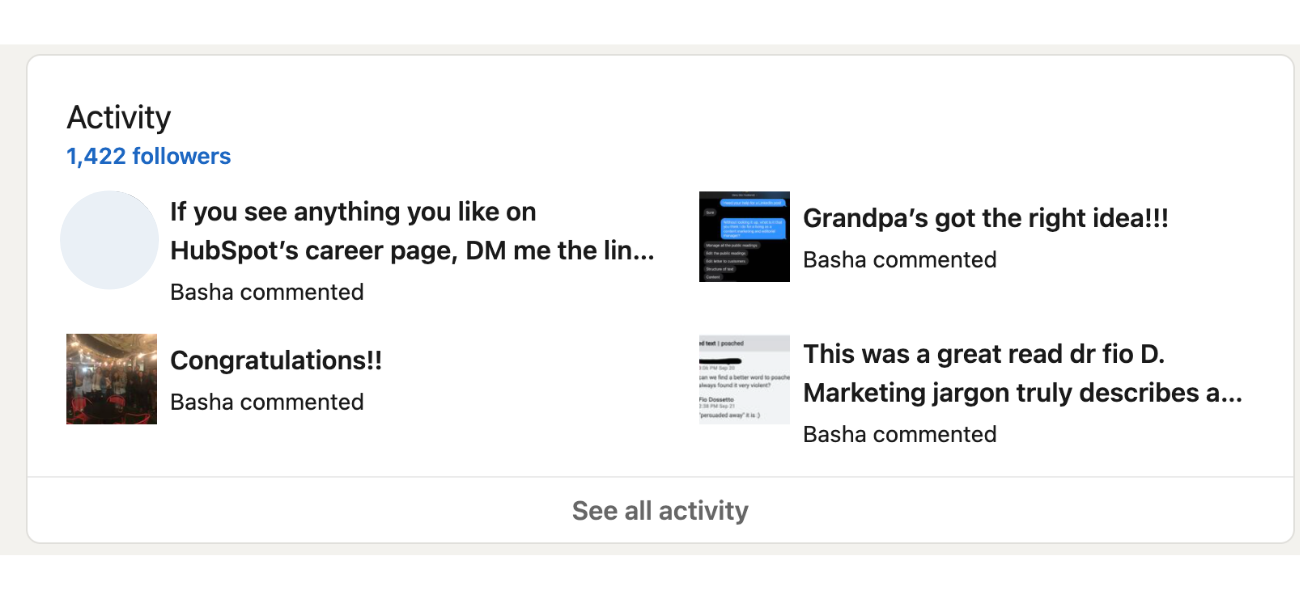View the restaurant photo thumbnail

click(x=112, y=379)
